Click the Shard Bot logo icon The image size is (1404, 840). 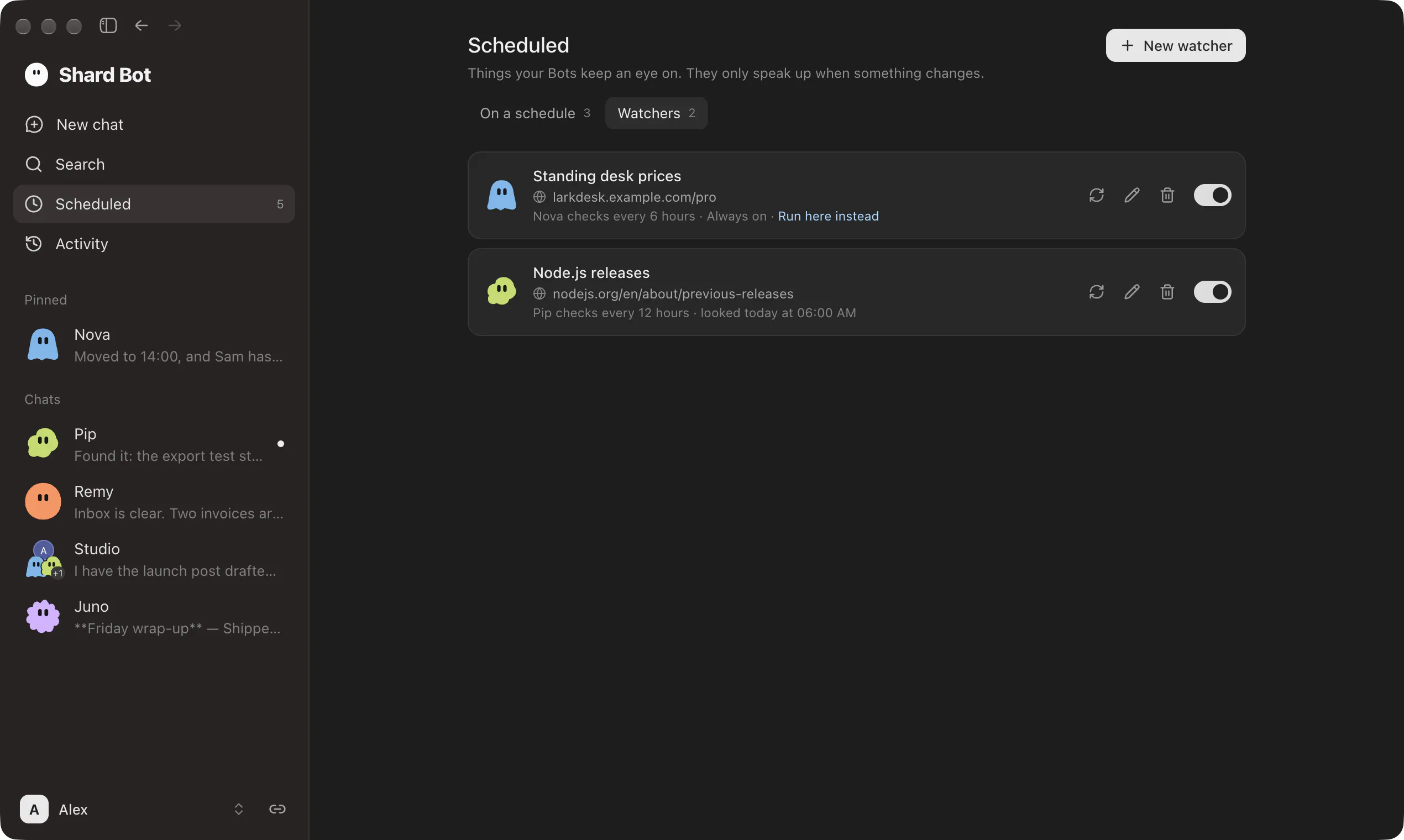click(x=36, y=74)
